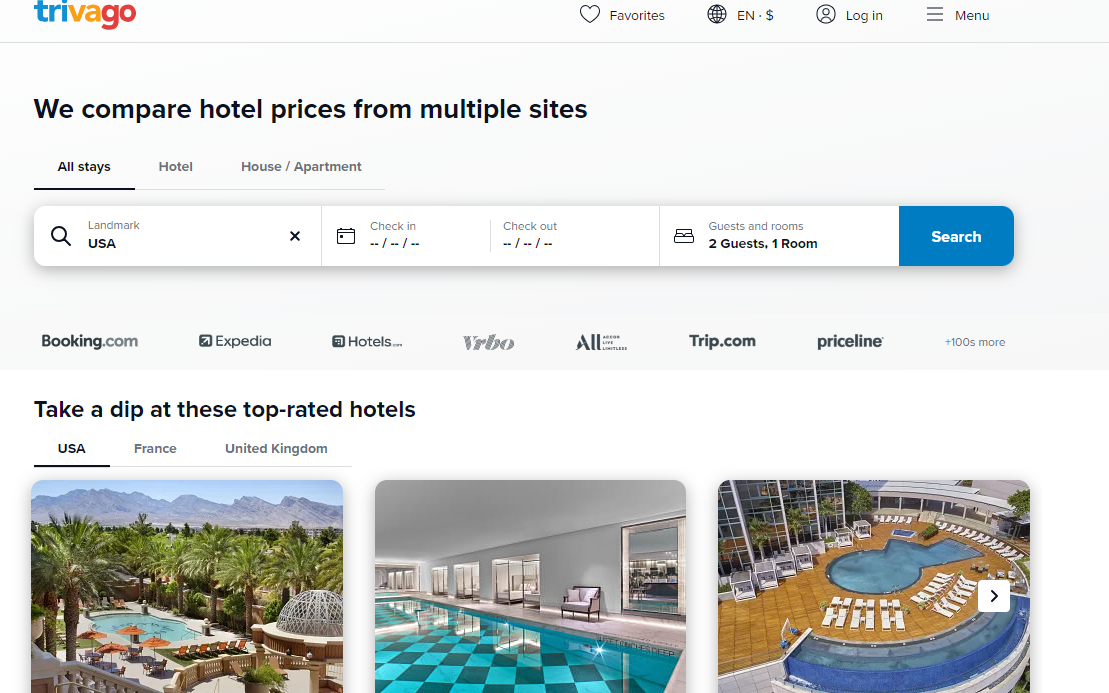Select the United Kingdom hotels tab
Screen dimensions: 1109x693
point(276,448)
